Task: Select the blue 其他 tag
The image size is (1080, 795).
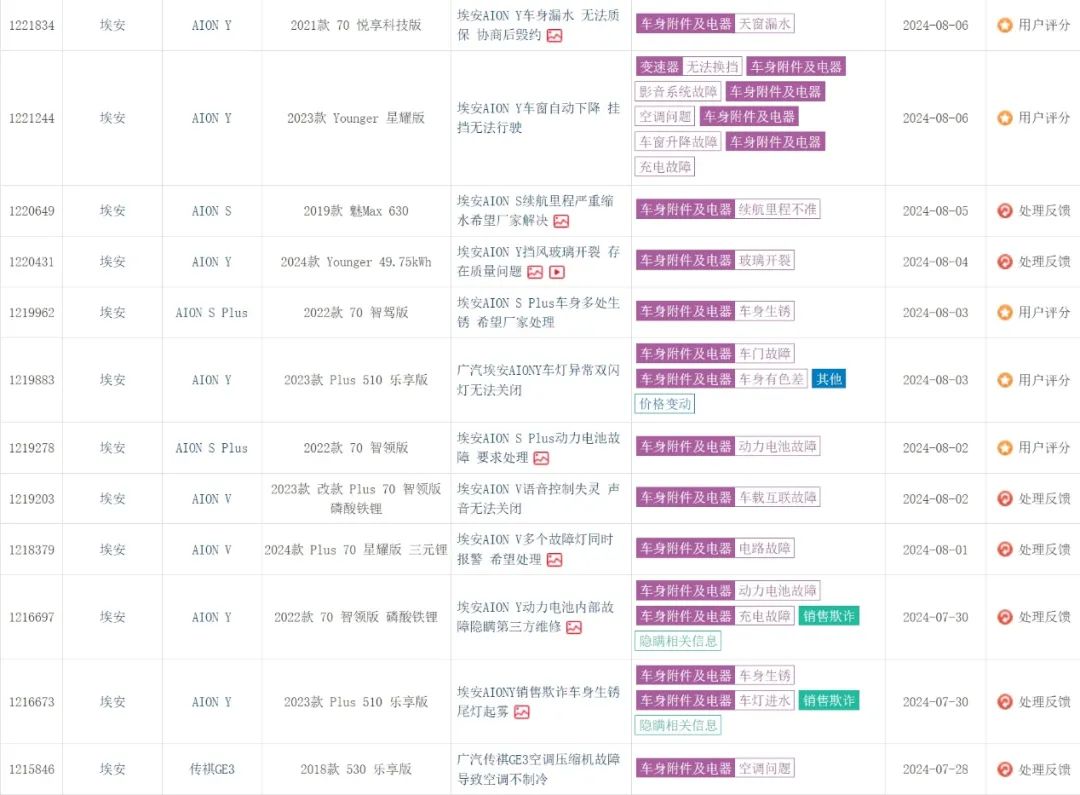Action: pyautogui.click(x=828, y=379)
